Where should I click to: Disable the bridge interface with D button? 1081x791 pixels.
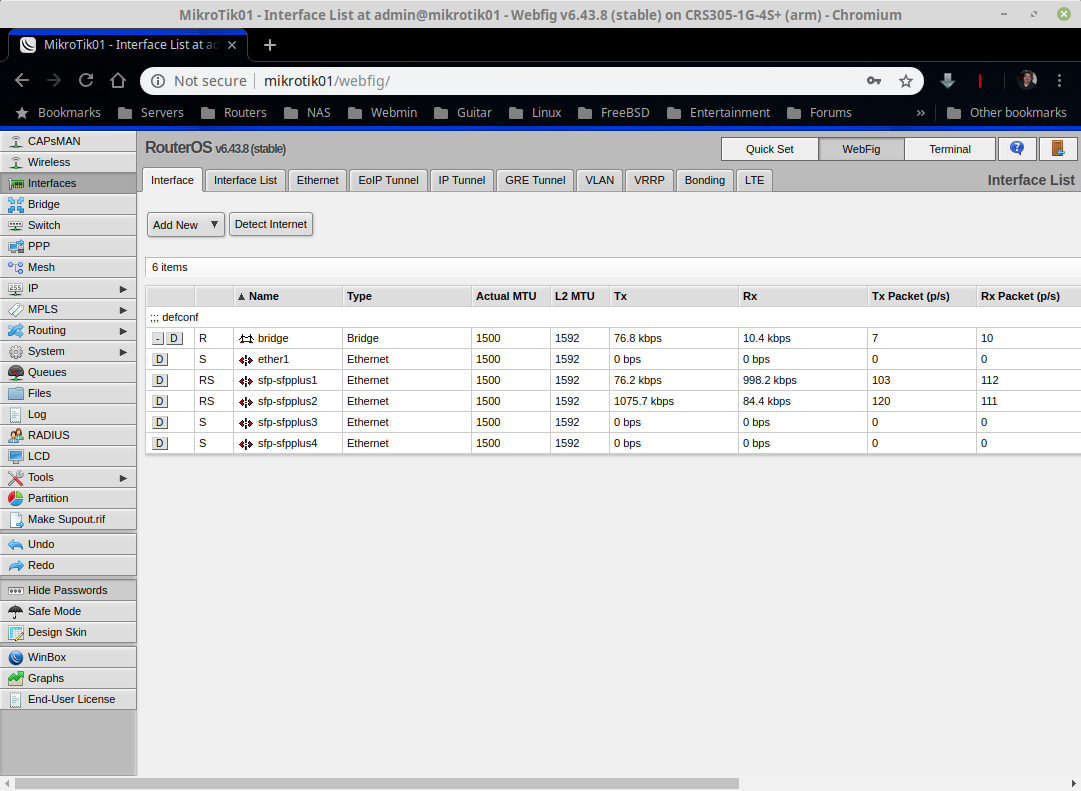point(174,339)
